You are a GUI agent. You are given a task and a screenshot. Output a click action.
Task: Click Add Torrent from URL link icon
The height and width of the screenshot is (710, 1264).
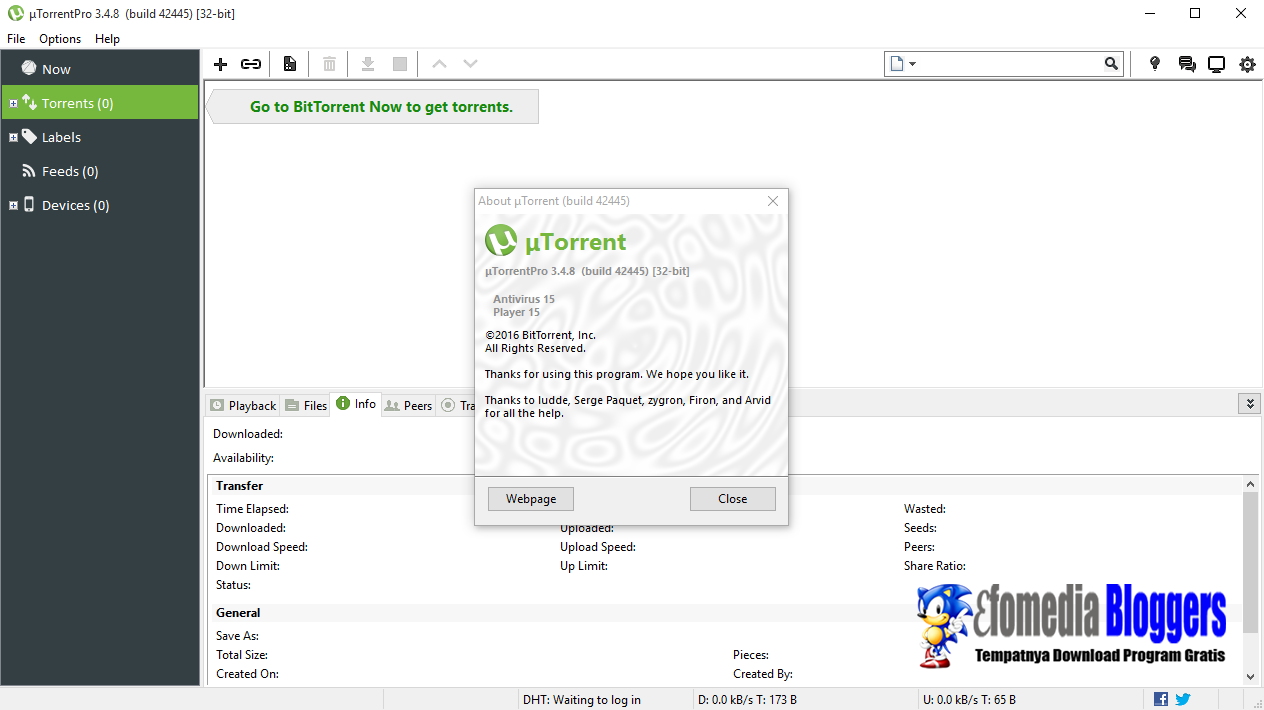pos(251,64)
